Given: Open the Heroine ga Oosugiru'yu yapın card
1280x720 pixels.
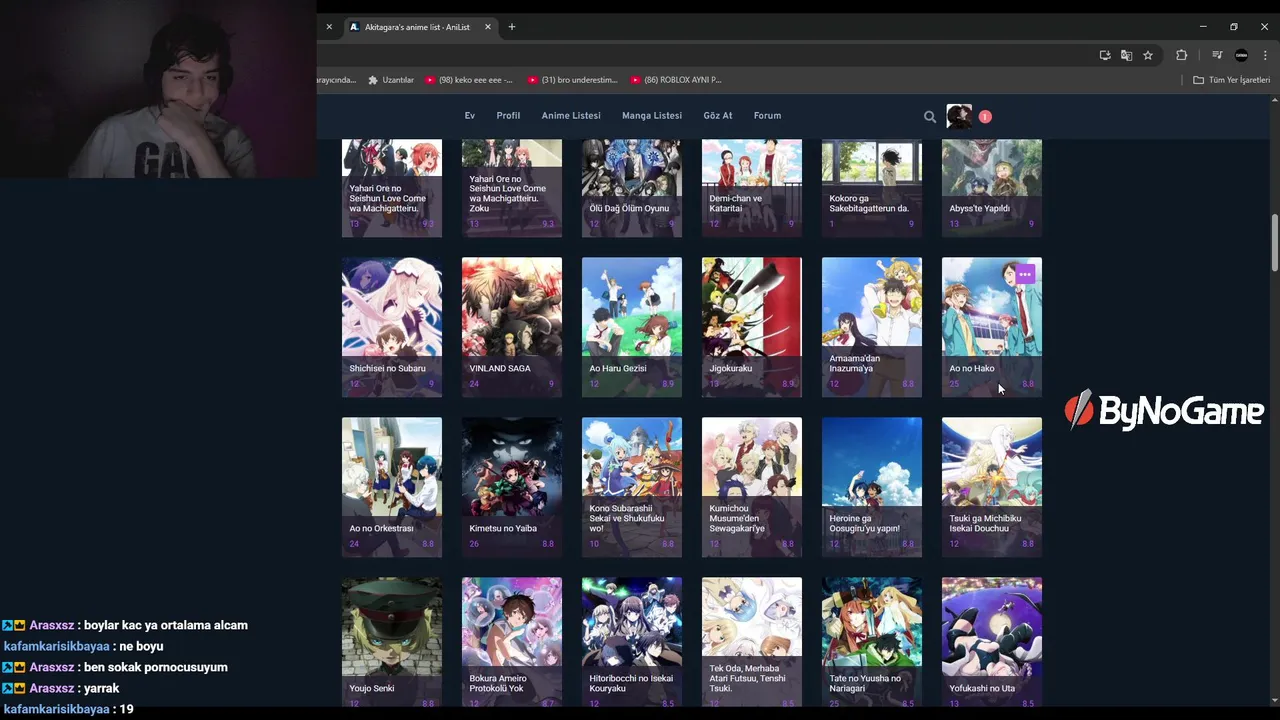Looking at the screenshot, I should point(872,487).
